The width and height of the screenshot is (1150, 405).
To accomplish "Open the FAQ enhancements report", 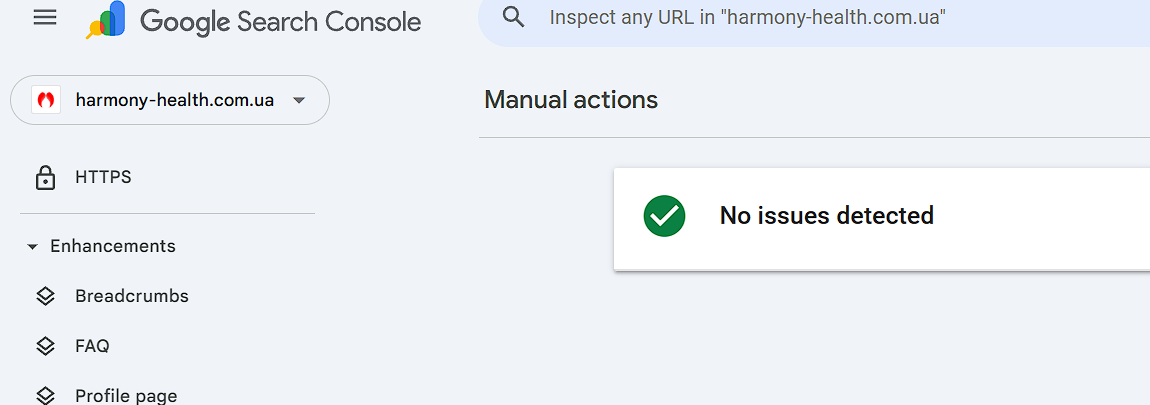I will coord(92,346).
